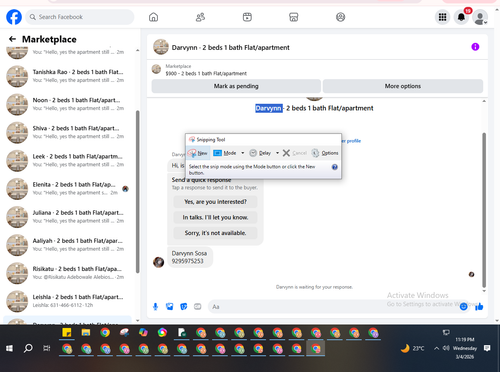Open Copilot from the taskbar
This screenshot has height=372, width=500.
143,333
